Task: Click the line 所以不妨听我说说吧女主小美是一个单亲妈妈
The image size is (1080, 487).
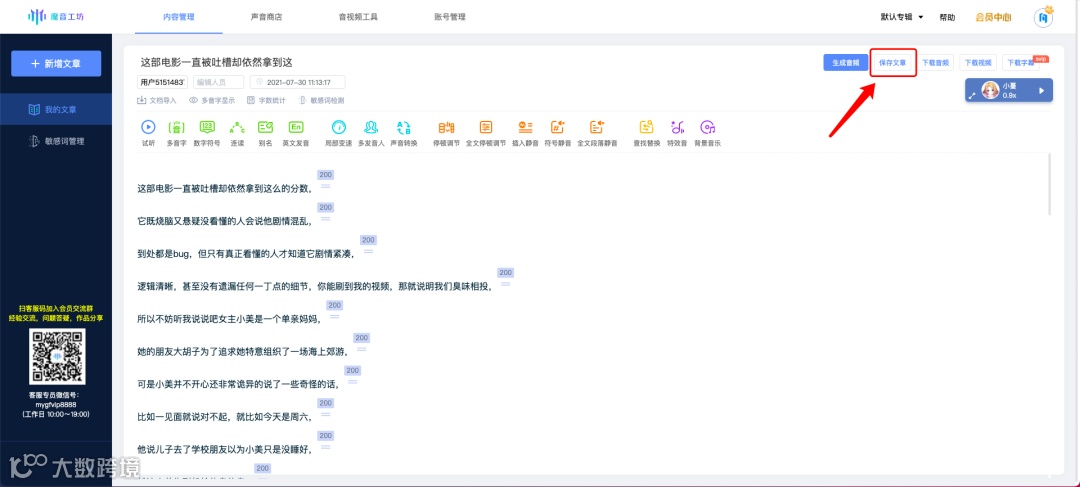Action: pyautogui.click(x=229, y=319)
